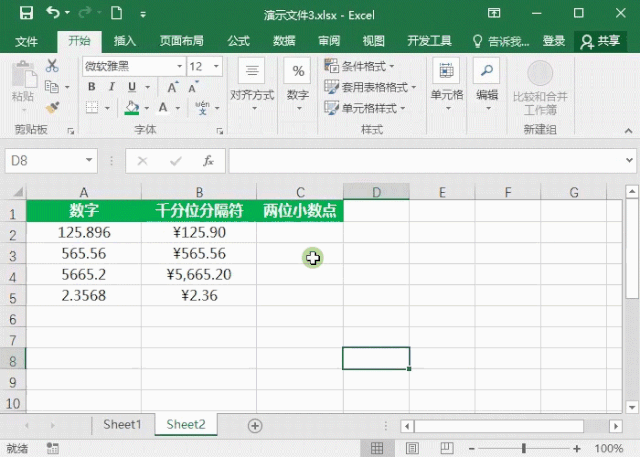Redo the last undone action
This screenshot has width=640, height=457.
click(85, 13)
